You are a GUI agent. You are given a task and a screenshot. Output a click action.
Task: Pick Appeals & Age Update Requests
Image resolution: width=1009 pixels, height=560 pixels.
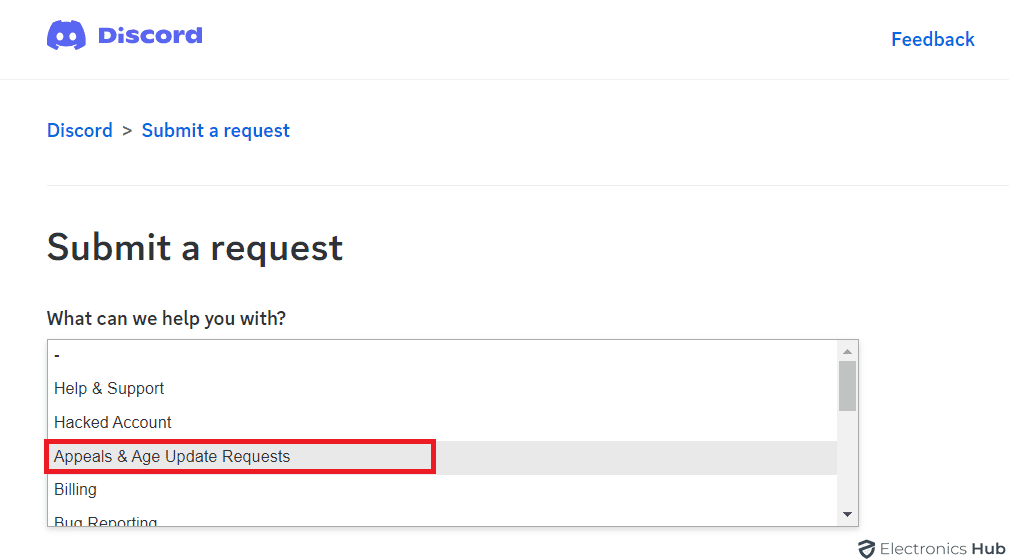(172, 456)
